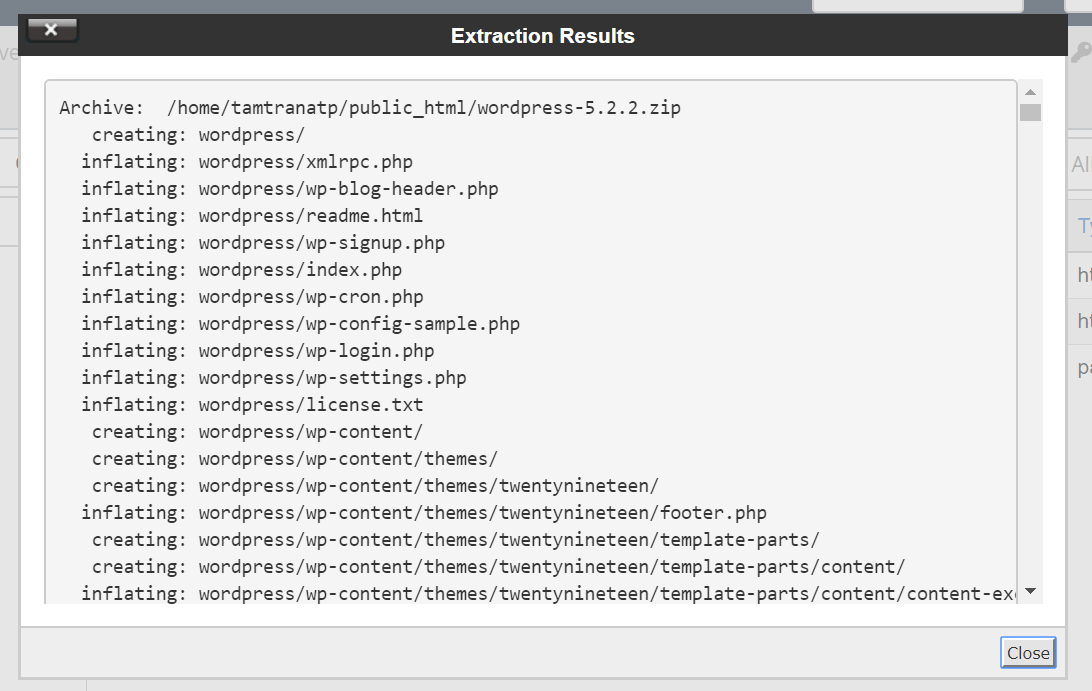Image resolution: width=1092 pixels, height=691 pixels.
Task: Select the 'creating: .../themes/twentynineteen/' line
Action: [375, 486]
